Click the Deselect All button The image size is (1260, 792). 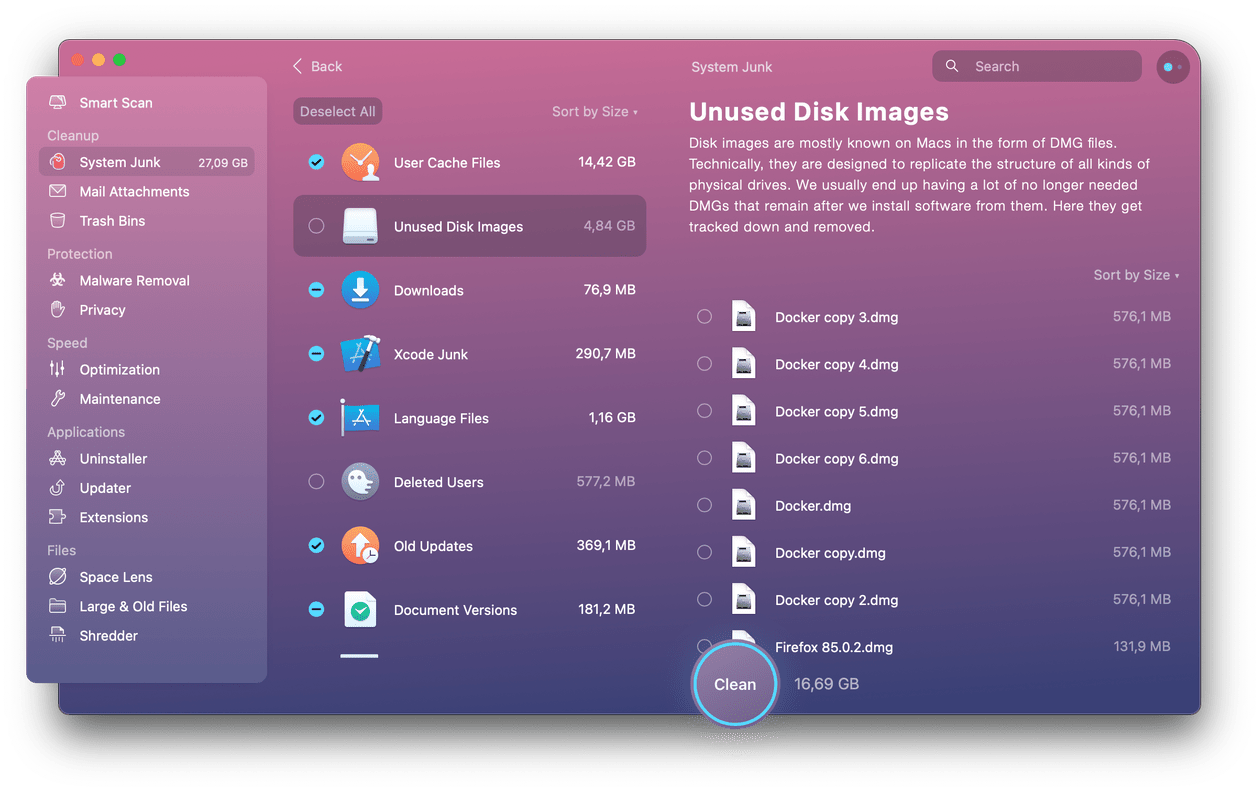338,112
